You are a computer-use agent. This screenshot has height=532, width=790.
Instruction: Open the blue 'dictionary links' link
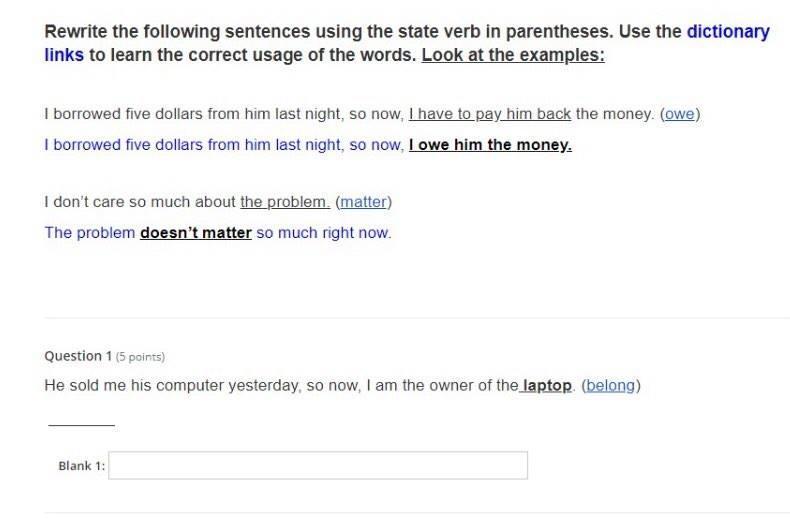point(727,31)
